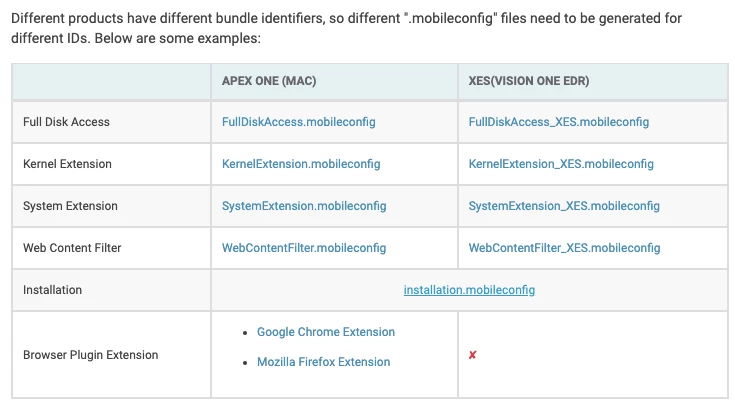Open FullDiskAccess.mobileconfig link
The height and width of the screenshot is (411, 735).
click(x=299, y=122)
